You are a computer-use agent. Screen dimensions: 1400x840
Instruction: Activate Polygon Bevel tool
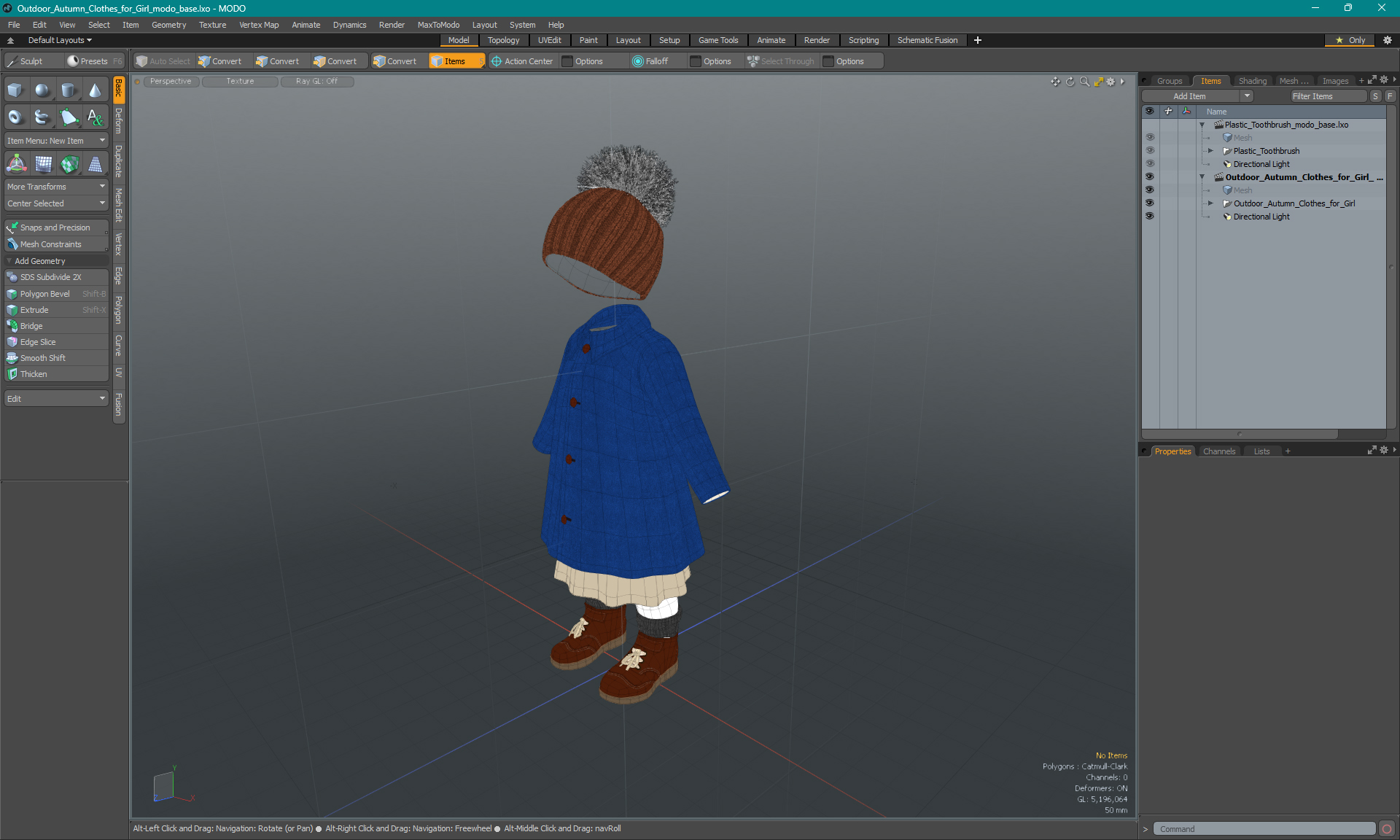pos(56,294)
